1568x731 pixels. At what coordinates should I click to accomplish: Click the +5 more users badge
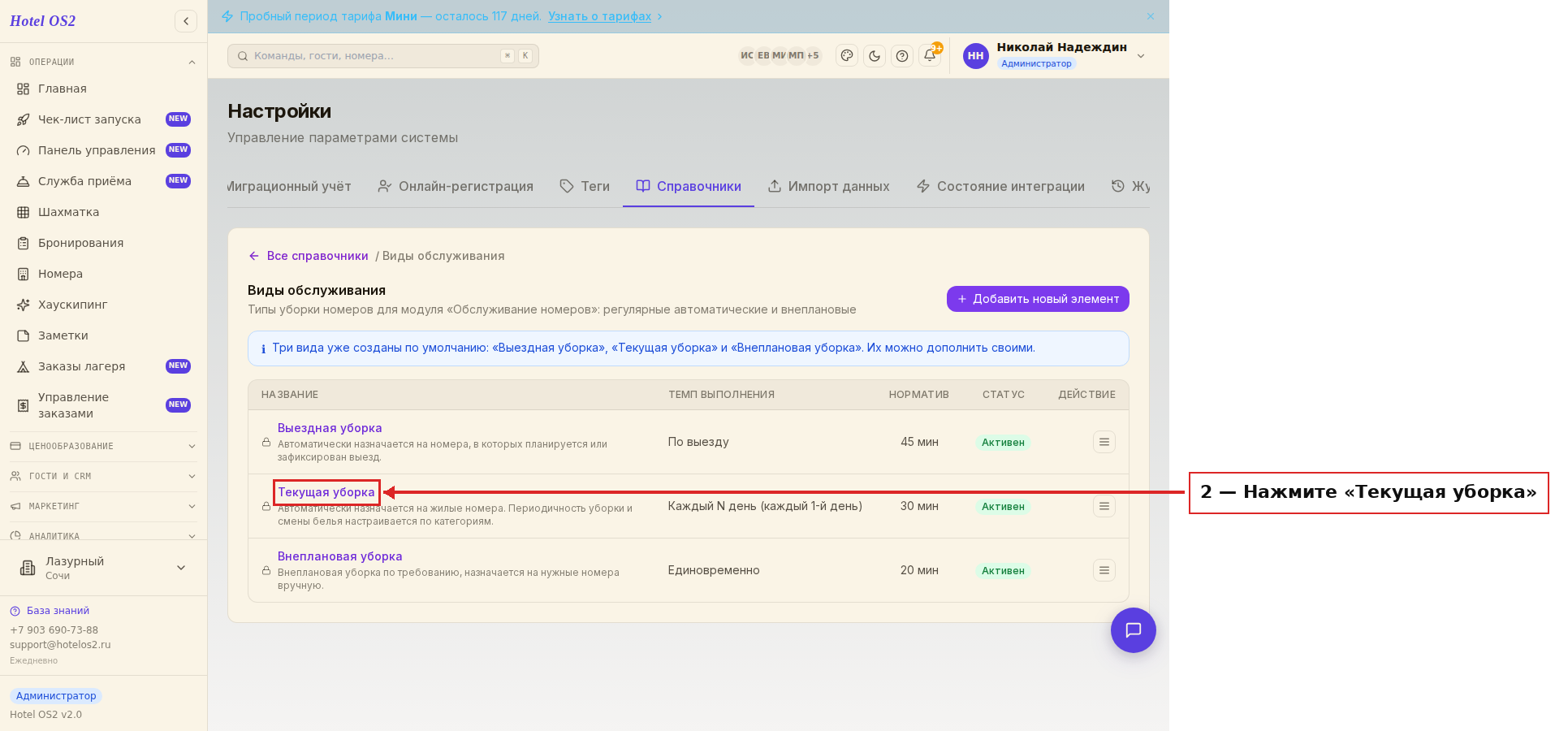pyautogui.click(x=813, y=56)
